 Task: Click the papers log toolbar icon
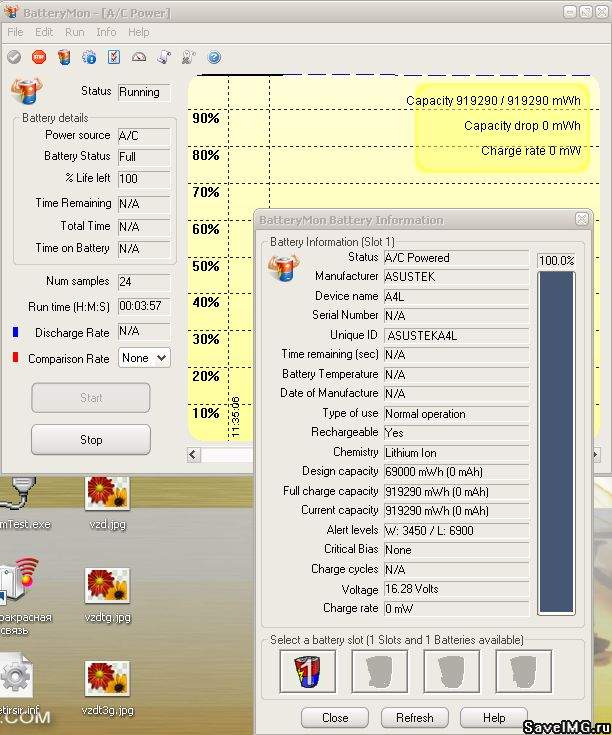tap(164, 57)
